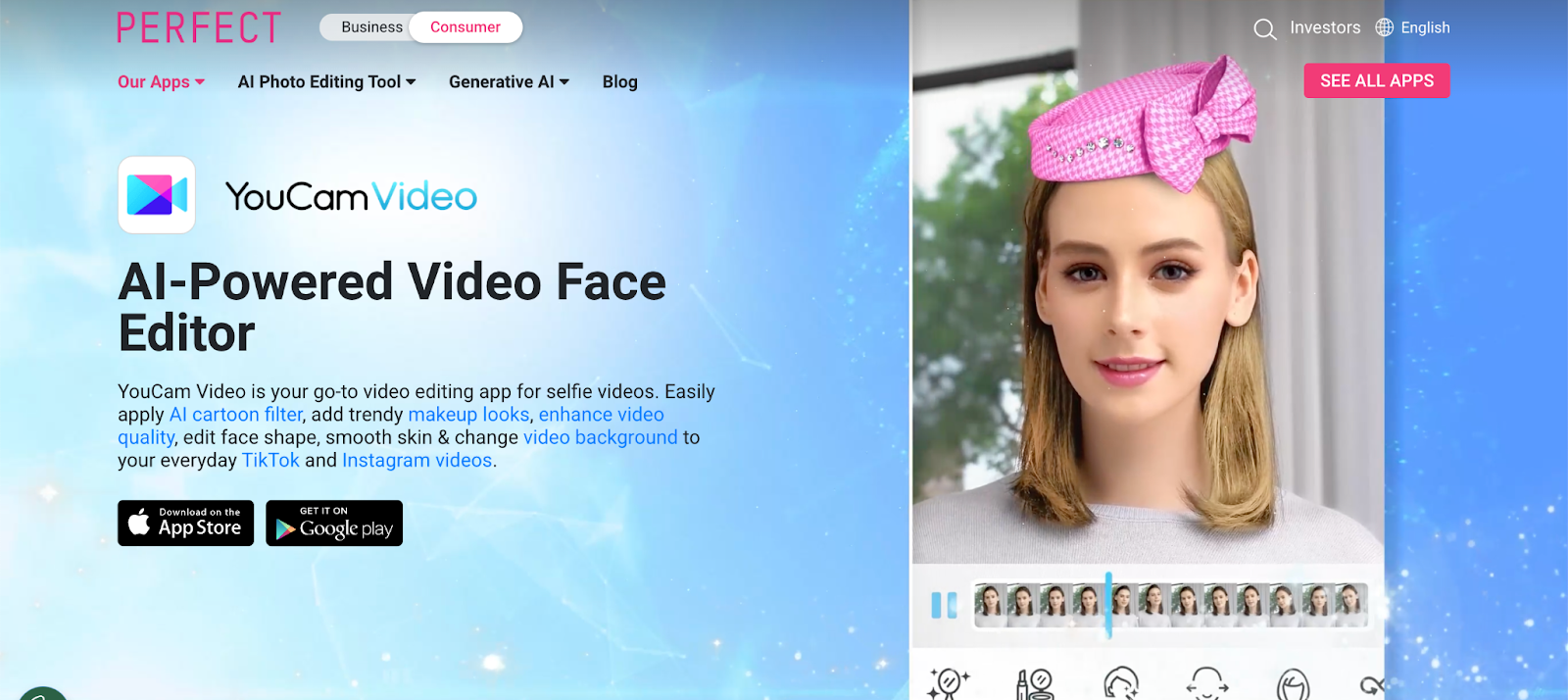Click the YouCam Video wordmark

tap(351, 196)
